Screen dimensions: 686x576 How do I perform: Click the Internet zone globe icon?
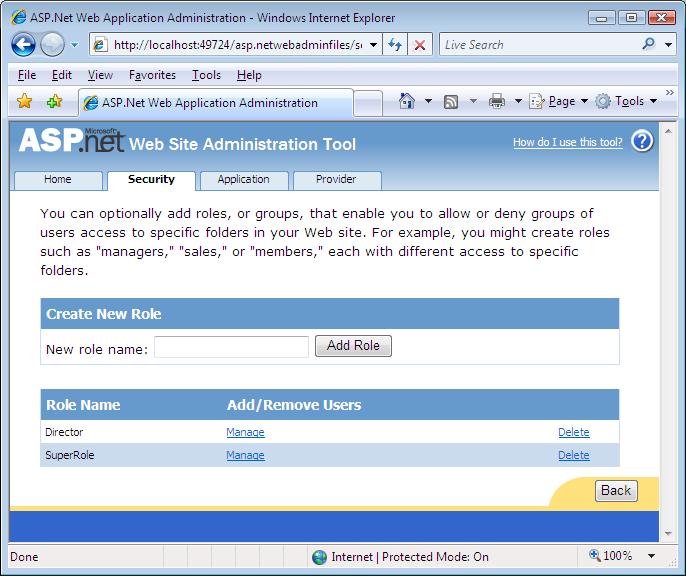pyautogui.click(x=319, y=557)
